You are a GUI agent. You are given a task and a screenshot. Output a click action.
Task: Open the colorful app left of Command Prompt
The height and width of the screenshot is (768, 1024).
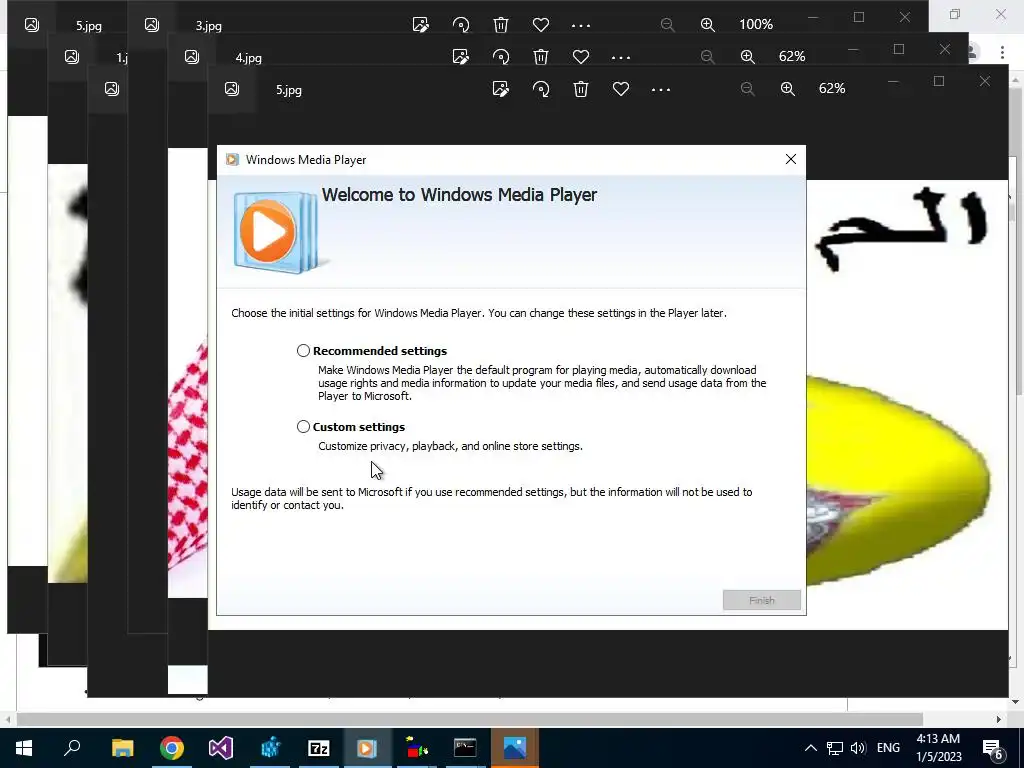point(416,748)
